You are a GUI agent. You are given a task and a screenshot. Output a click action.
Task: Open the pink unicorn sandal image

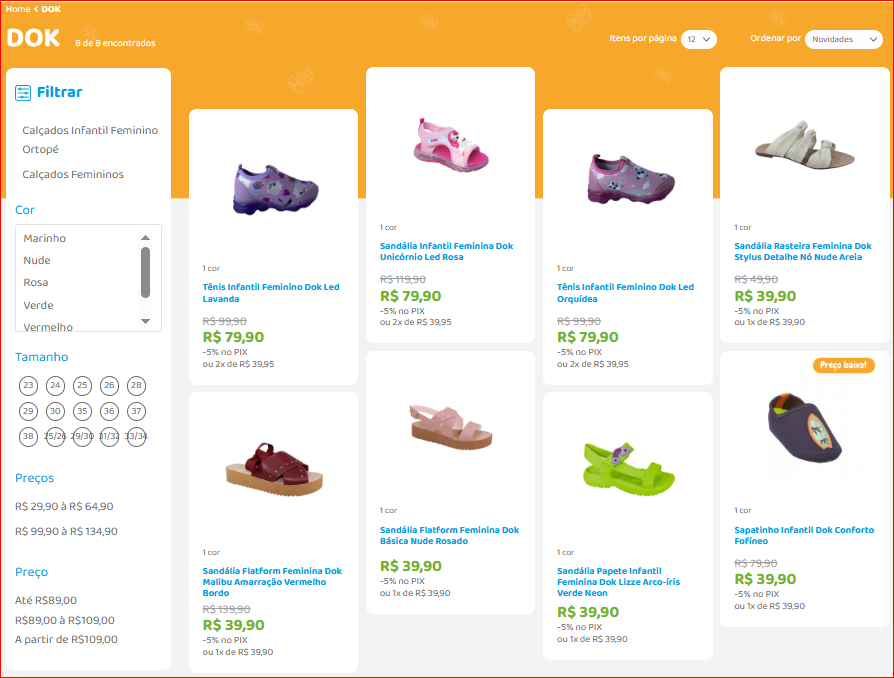(450, 147)
